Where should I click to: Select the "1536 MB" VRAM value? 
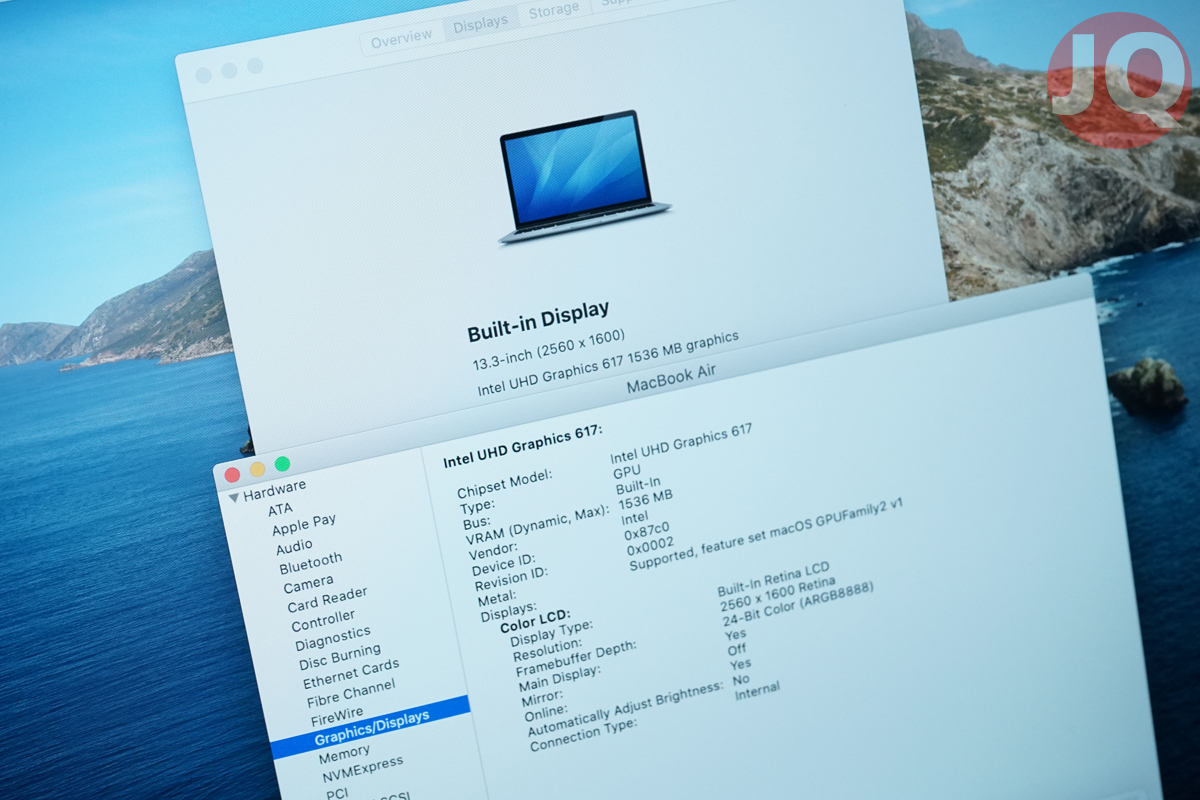(645, 499)
